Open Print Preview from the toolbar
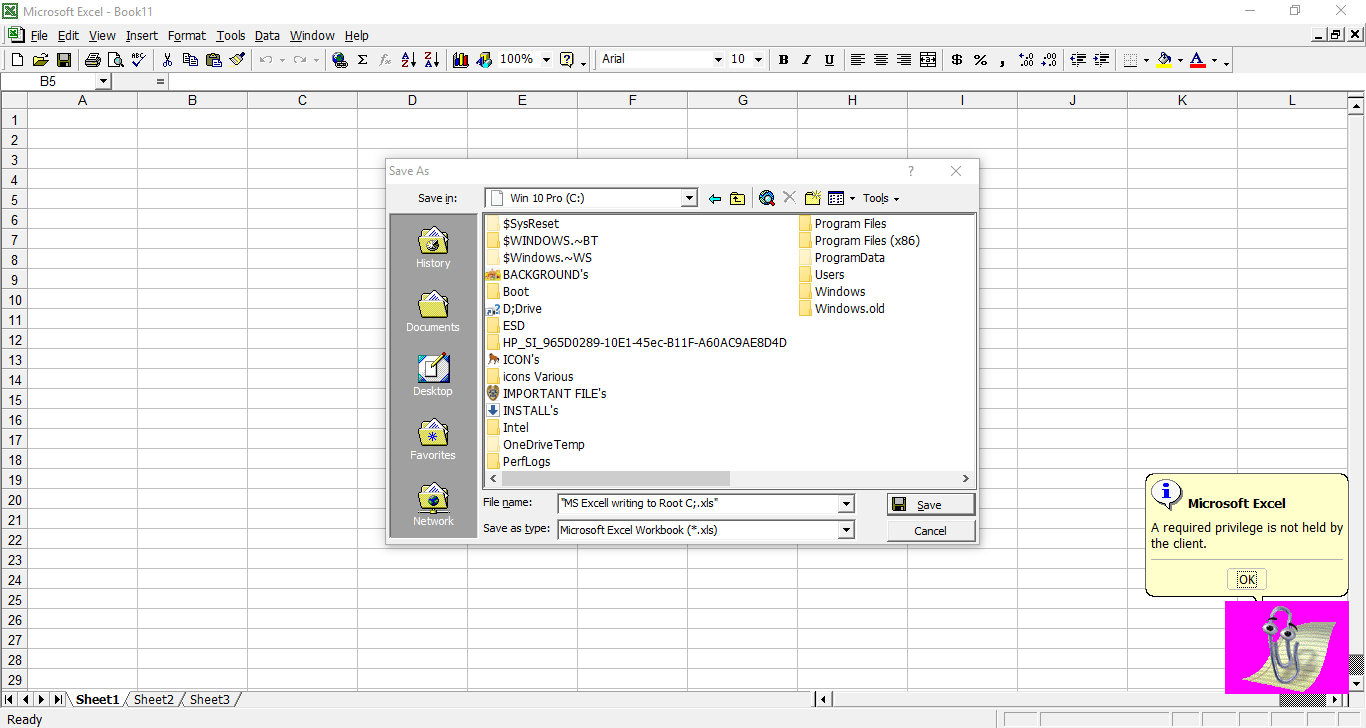Viewport: 1366px width, 728px height. [116, 60]
